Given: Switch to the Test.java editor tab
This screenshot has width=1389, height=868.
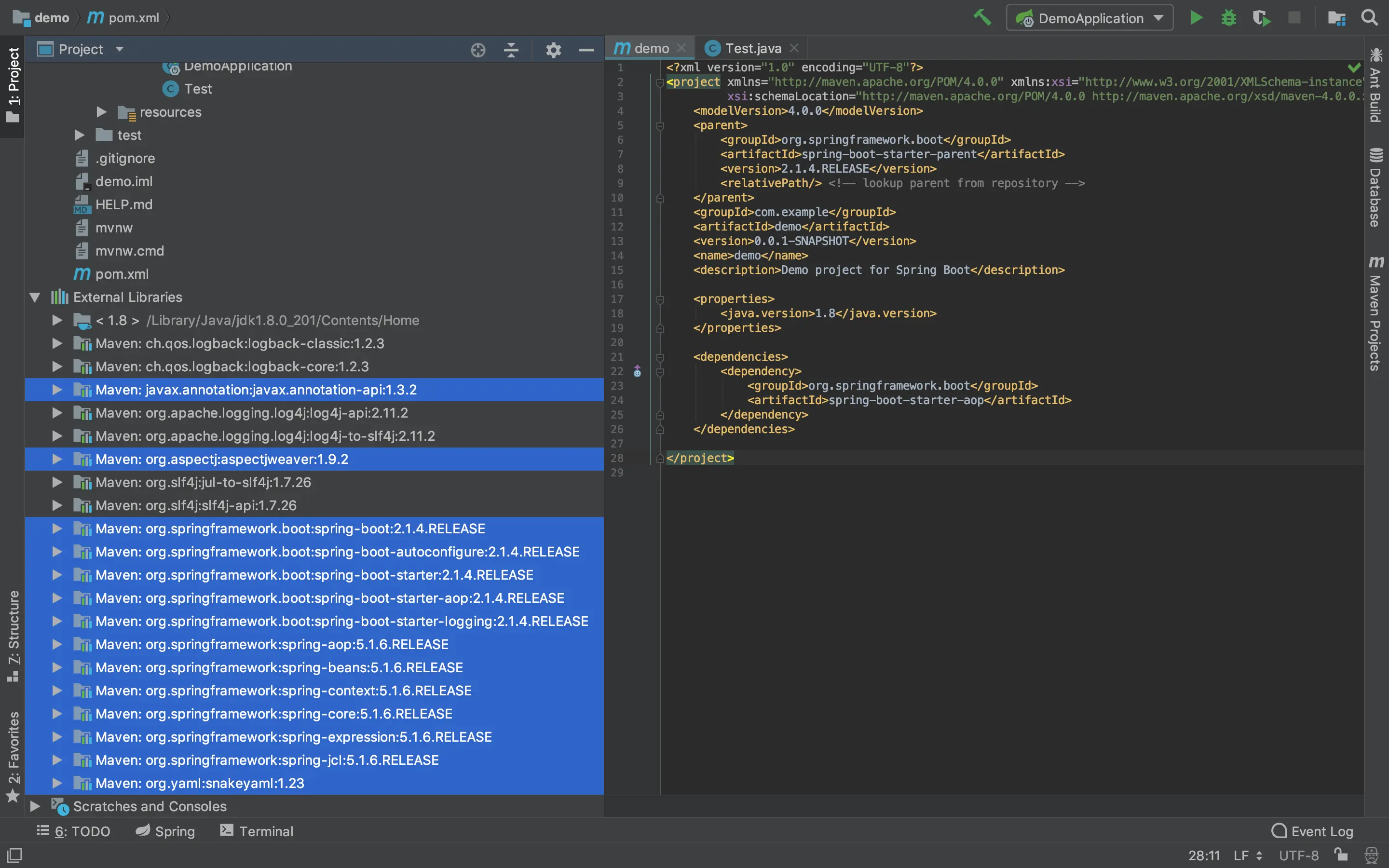Looking at the screenshot, I should [x=752, y=48].
